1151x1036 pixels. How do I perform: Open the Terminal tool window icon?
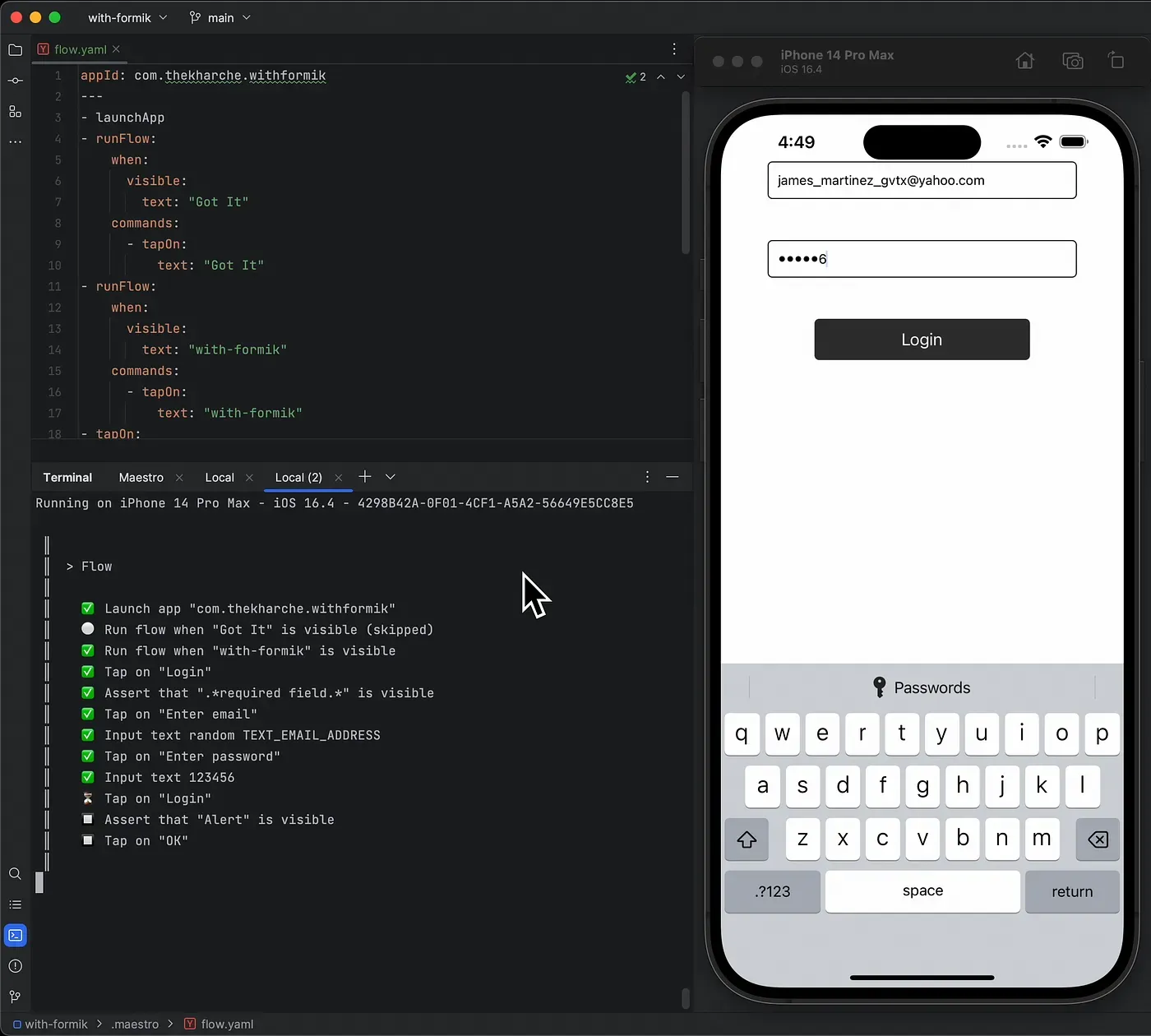coord(15,936)
